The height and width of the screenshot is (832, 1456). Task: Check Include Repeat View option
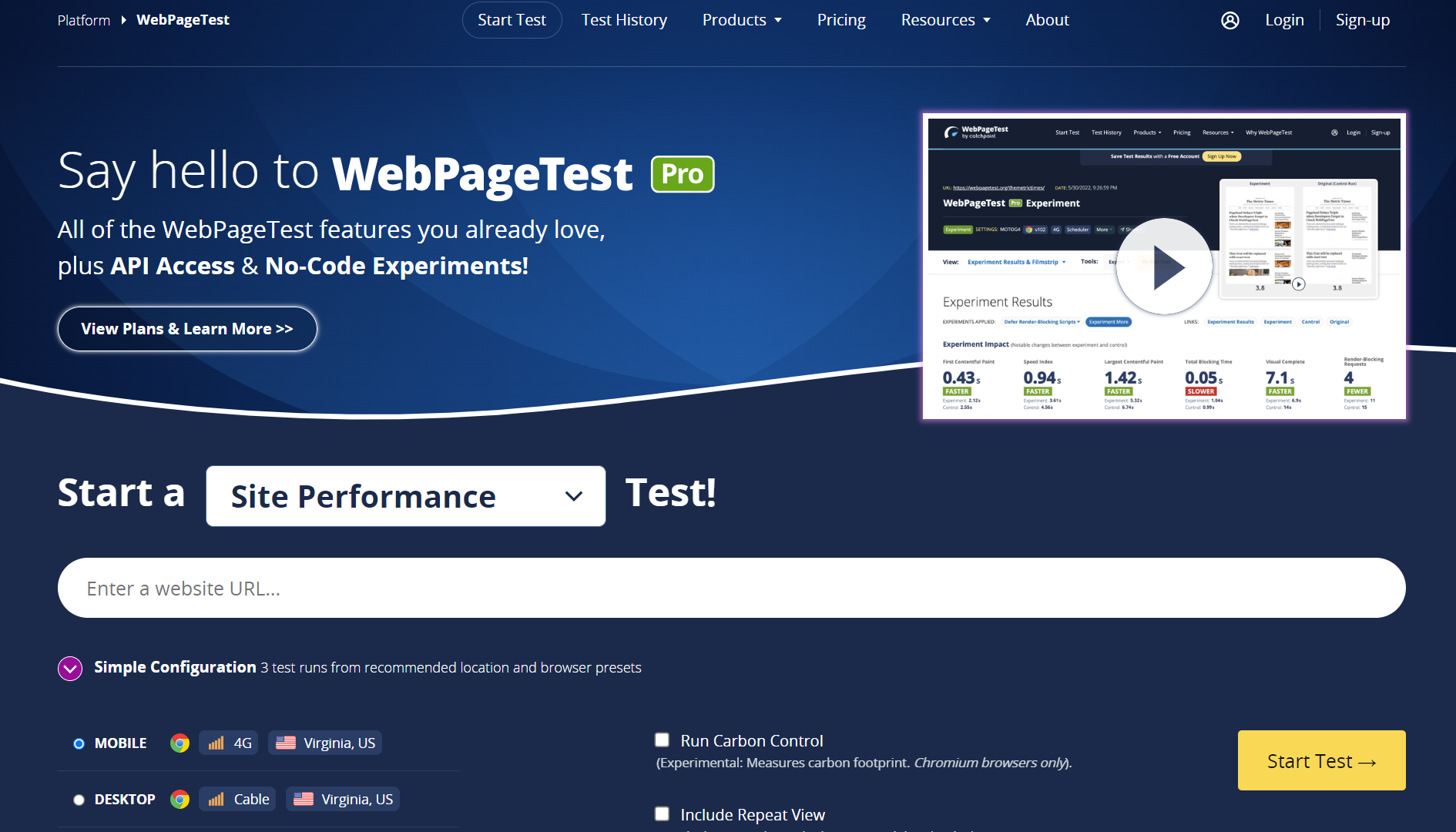pos(662,814)
